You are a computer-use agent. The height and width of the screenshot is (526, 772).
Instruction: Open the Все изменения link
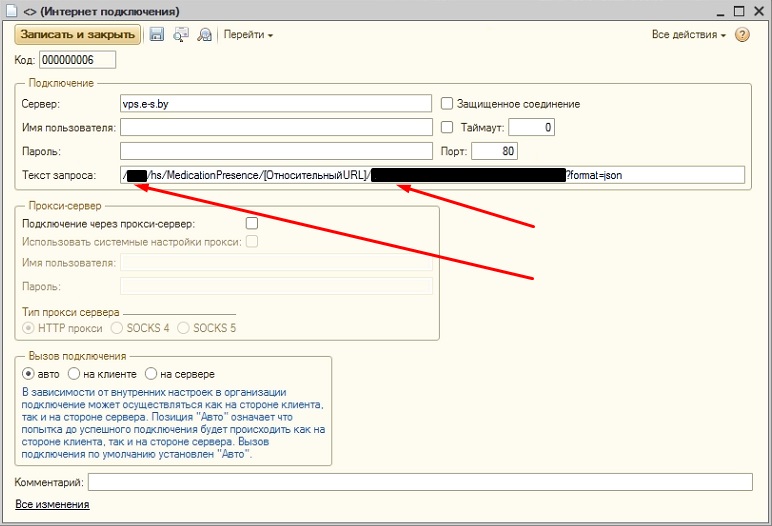52,504
